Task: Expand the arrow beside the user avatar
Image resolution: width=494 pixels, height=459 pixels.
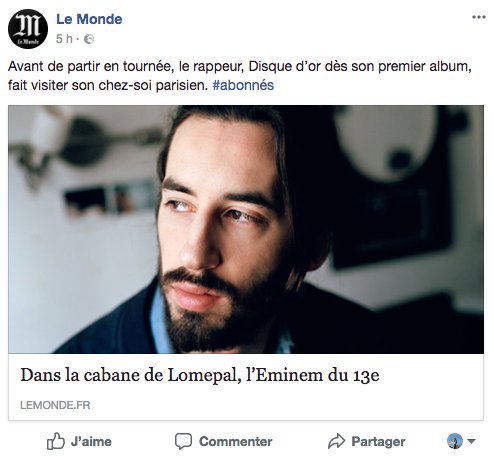Action: pyautogui.click(x=471, y=441)
